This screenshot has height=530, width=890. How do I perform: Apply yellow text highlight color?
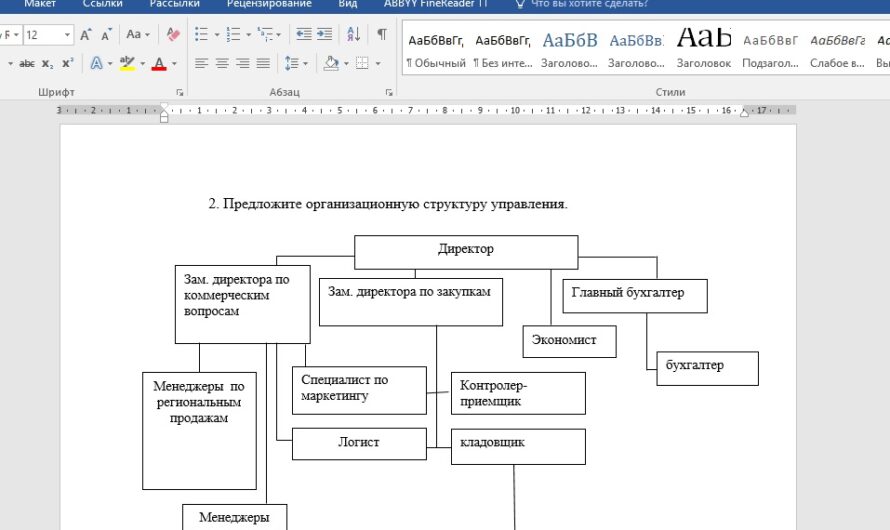click(x=127, y=63)
